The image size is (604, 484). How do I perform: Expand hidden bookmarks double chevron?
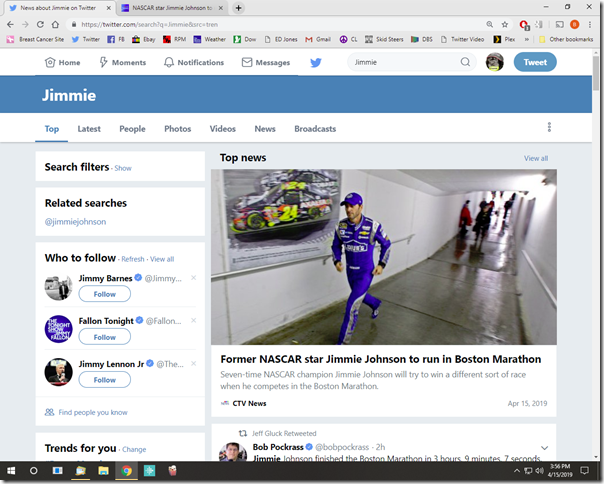[527, 39]
